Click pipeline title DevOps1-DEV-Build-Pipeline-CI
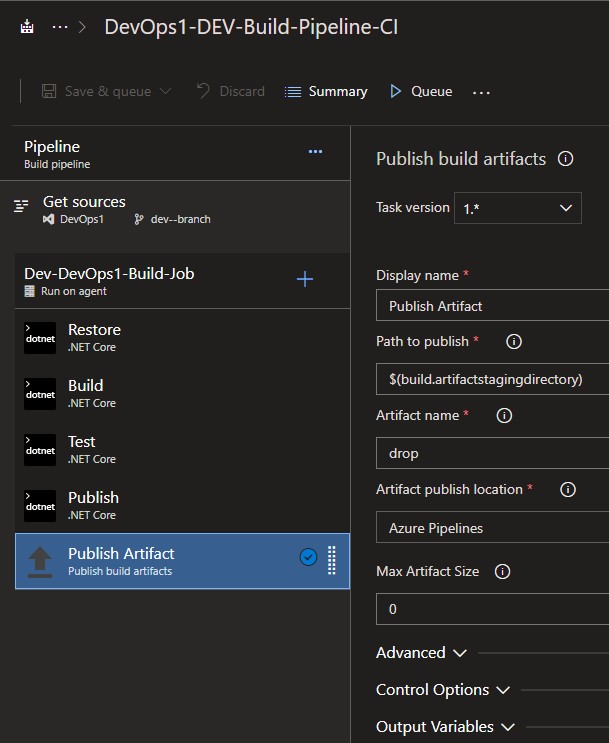 tap(251, 27)
